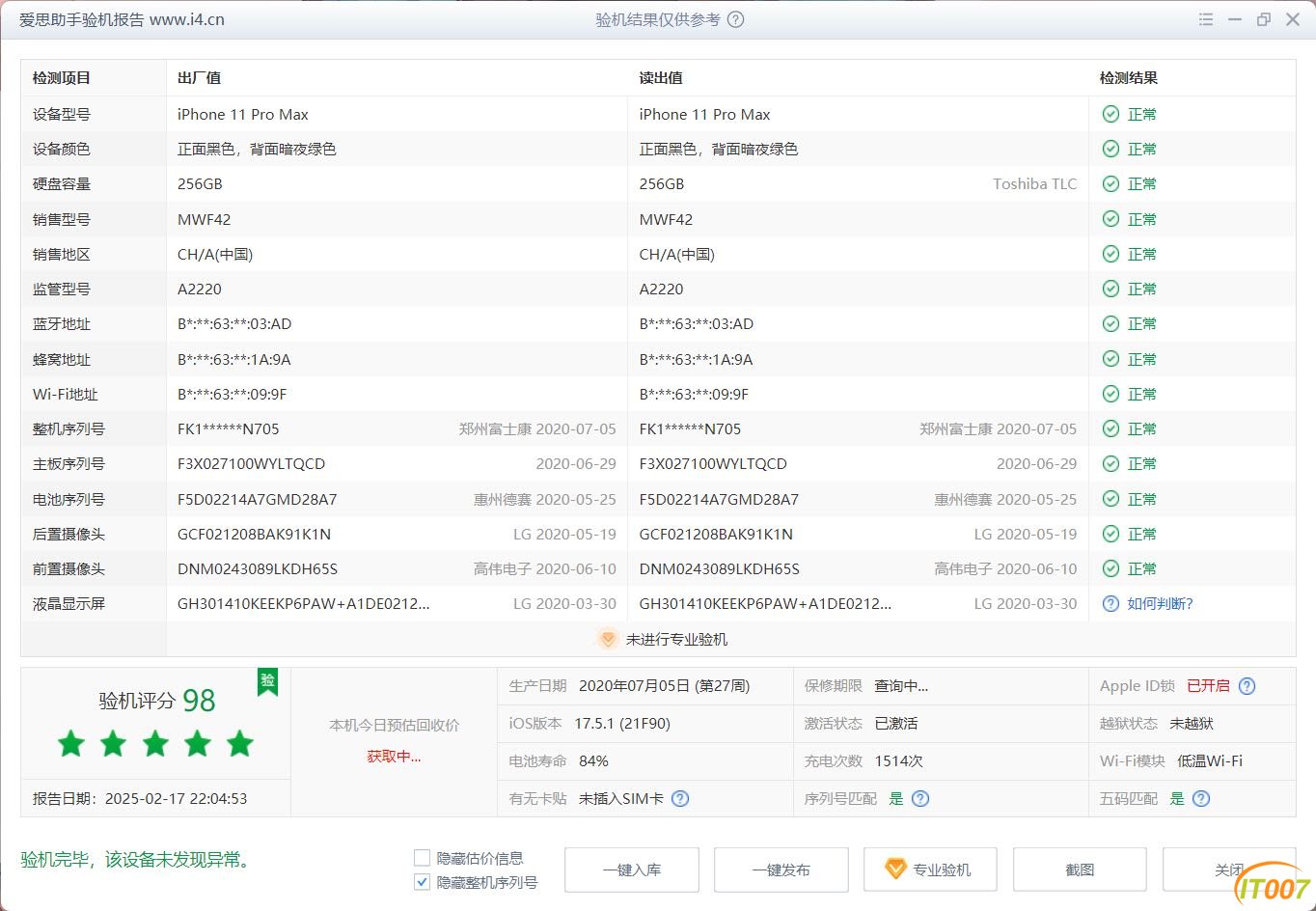Click help icon next to 未插入SIM卡
Image resolution: width=1316 pixels, height=911 pixels.
pyautogui.click(x=680, y=798)
